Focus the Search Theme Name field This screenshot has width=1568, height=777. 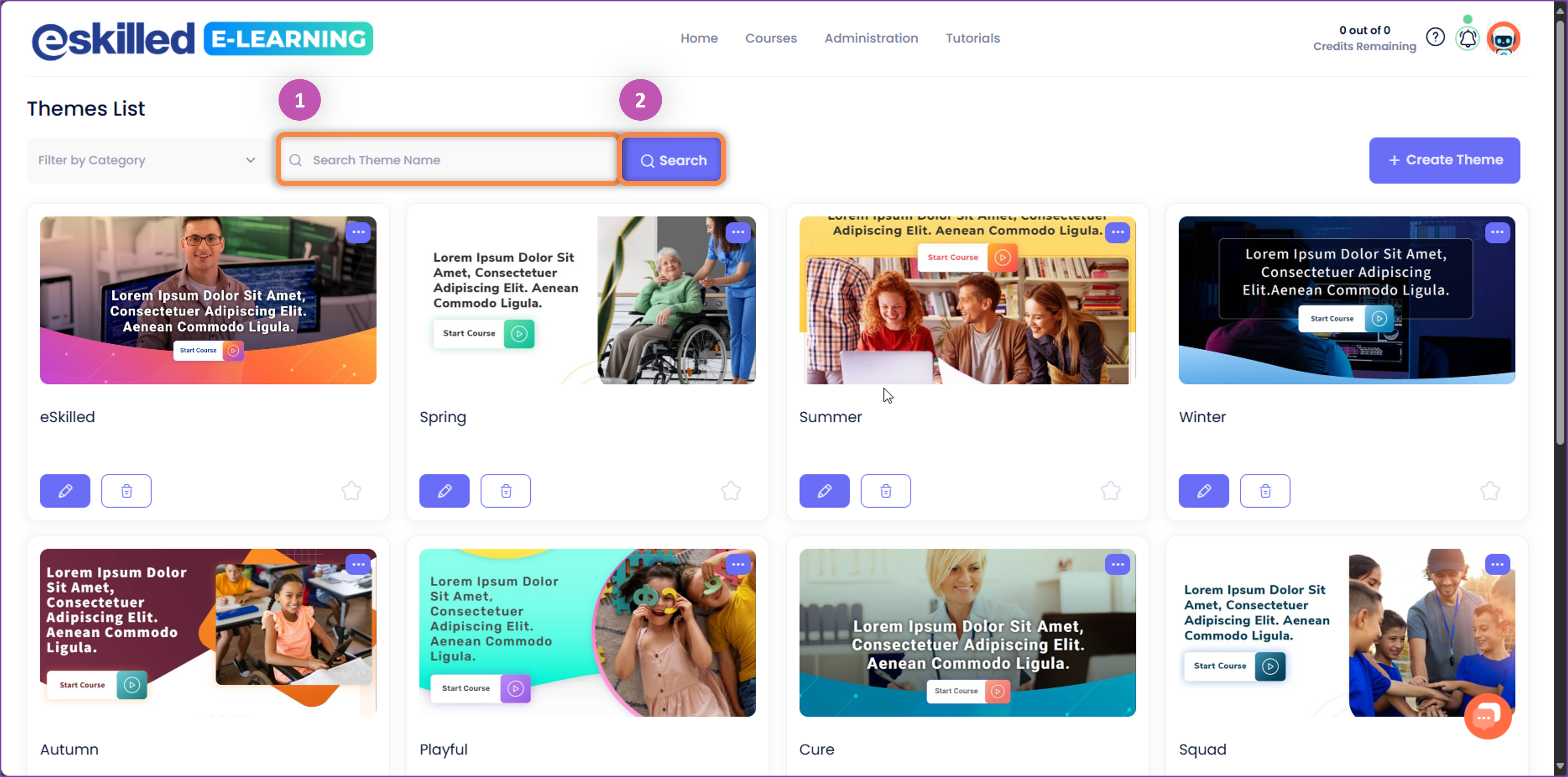pyautogui.click(x=448, y=160)
